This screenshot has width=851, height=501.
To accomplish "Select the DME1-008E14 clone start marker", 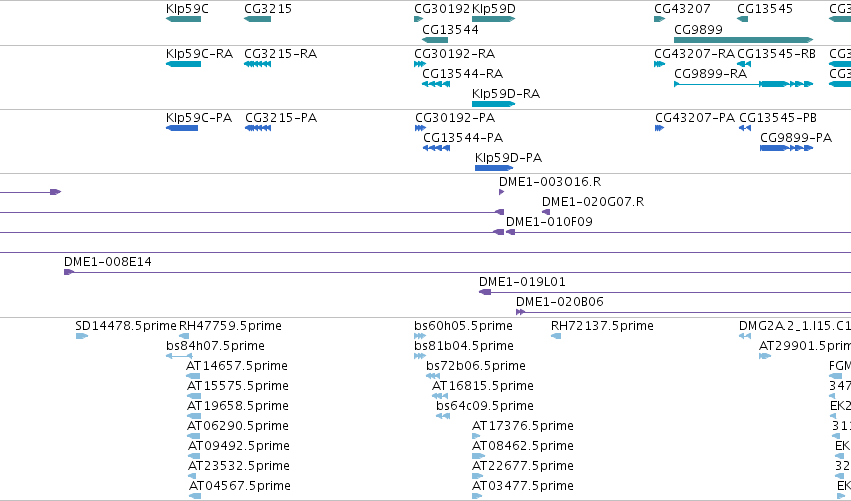I will pos(68,272).
